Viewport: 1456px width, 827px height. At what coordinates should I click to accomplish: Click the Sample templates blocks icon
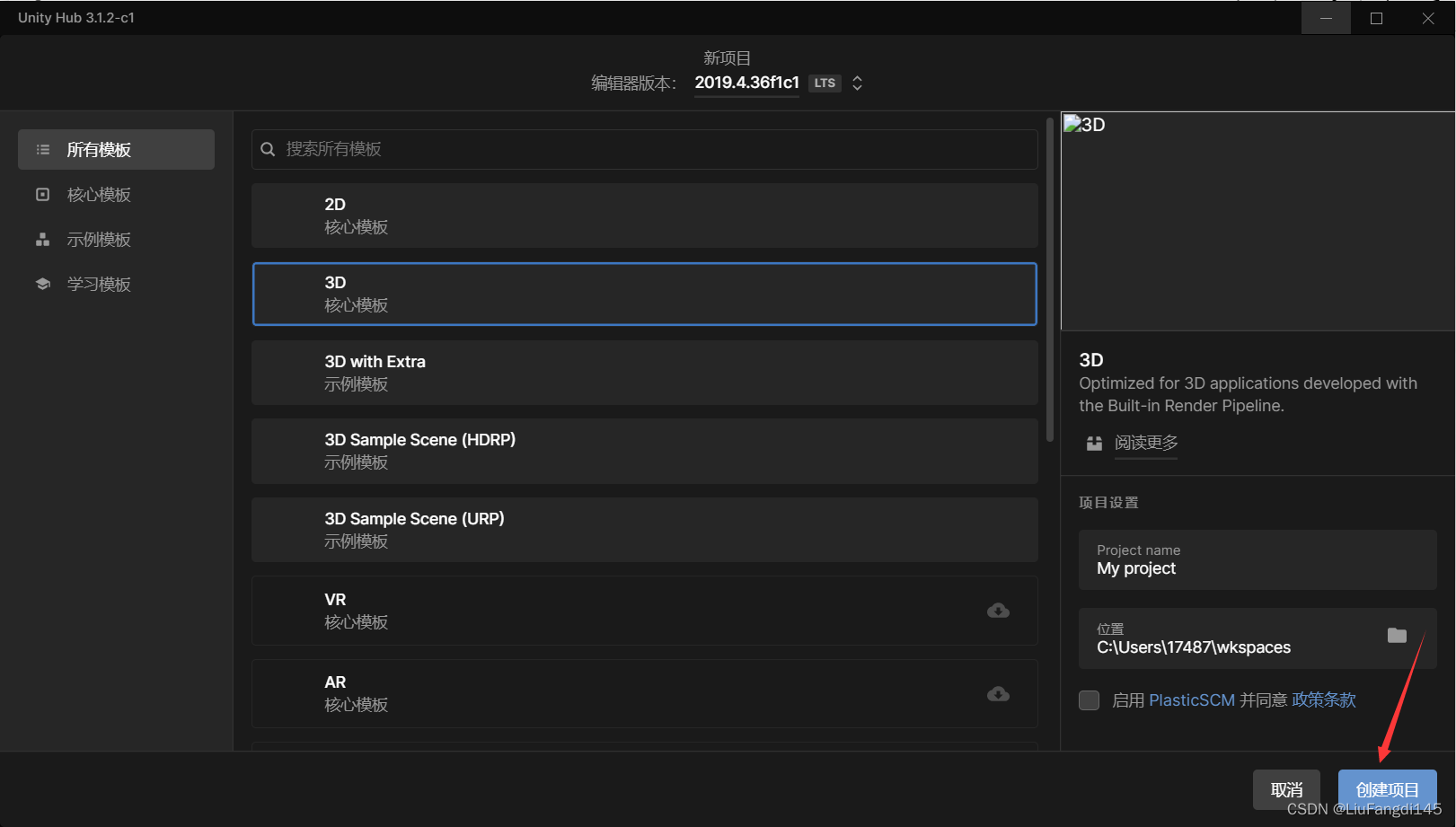coord(42,239)
